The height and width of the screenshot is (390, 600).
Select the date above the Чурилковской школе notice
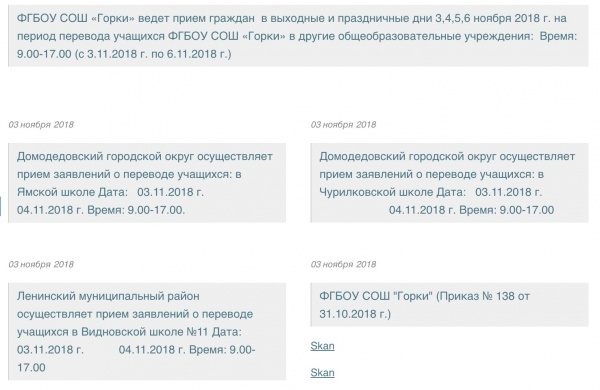pyautogui.click(x=343, y=124)
